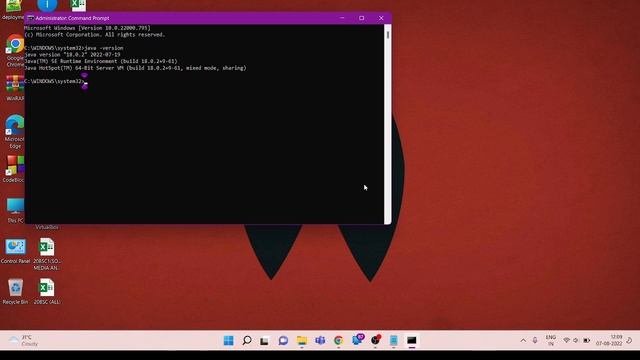640x360 pixels.
Task: Open Wi-Fi network settings in tray
Action: pos(566,340)
